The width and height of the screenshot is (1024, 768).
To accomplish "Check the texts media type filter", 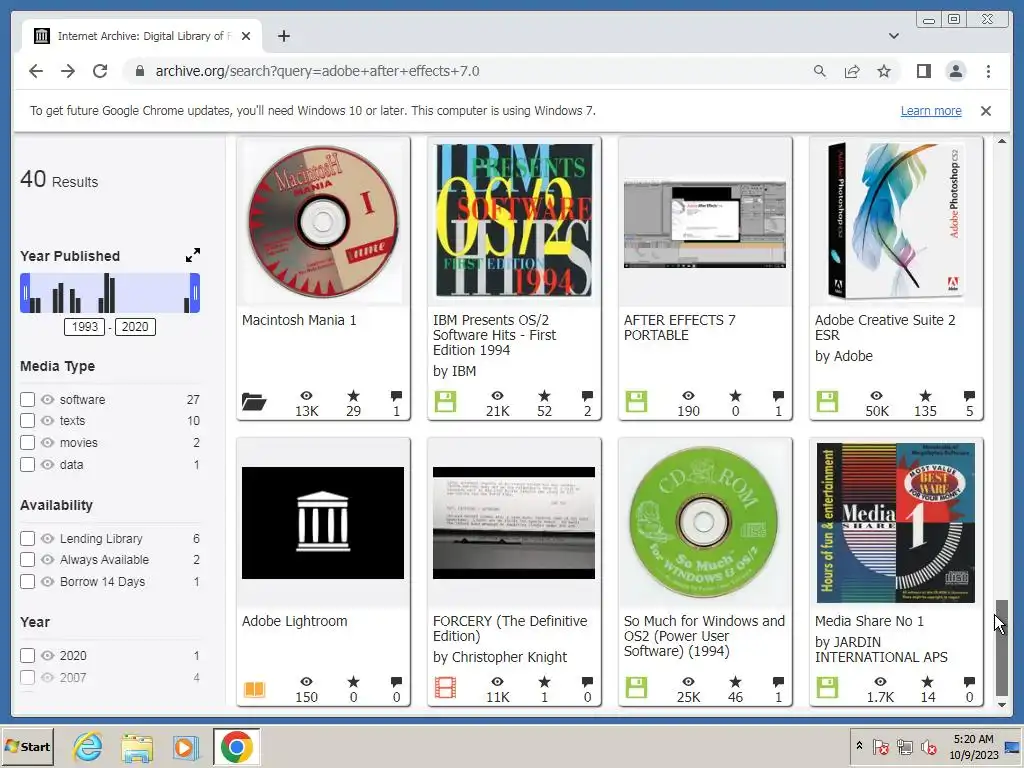I will click(27, 421).
